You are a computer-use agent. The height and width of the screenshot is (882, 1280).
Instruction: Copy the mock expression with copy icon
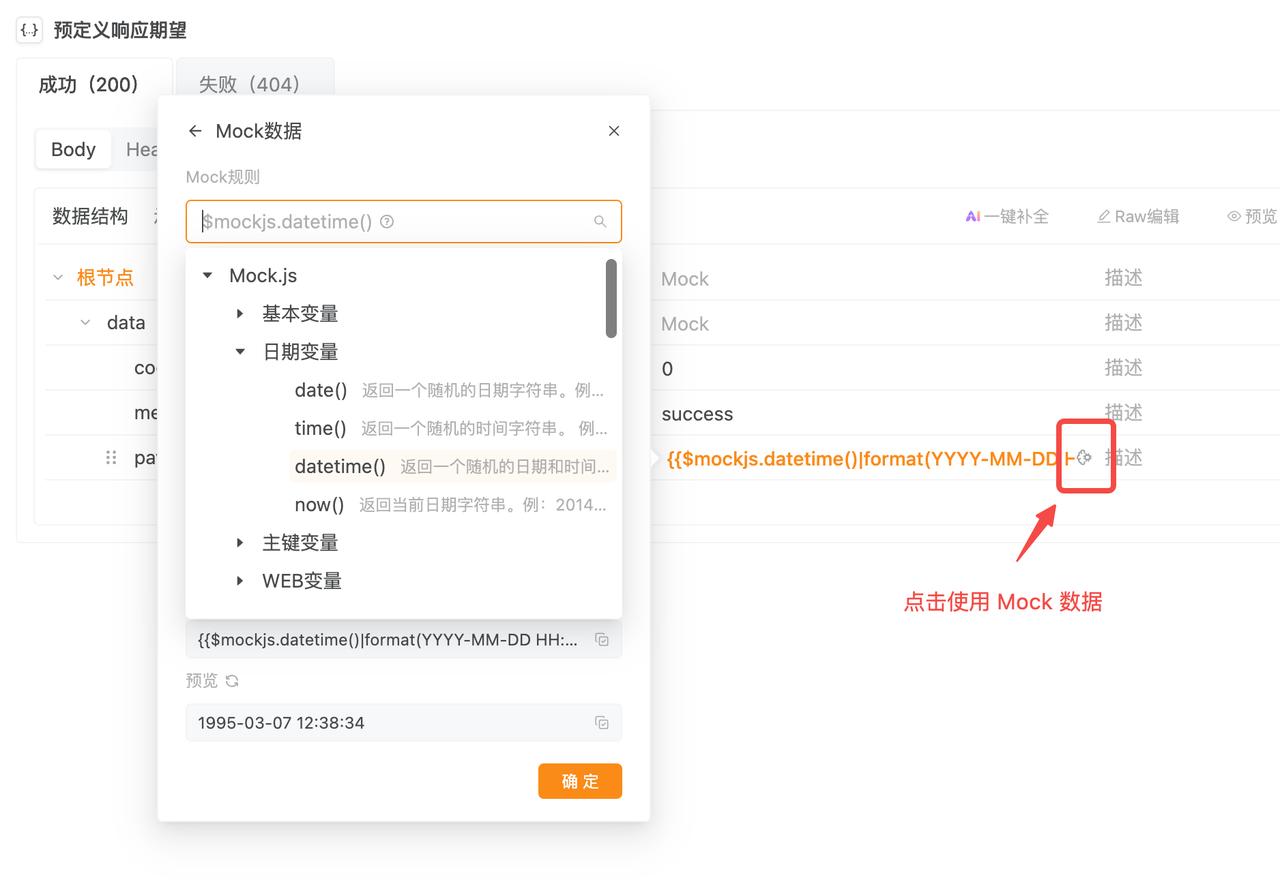(602, 640)
